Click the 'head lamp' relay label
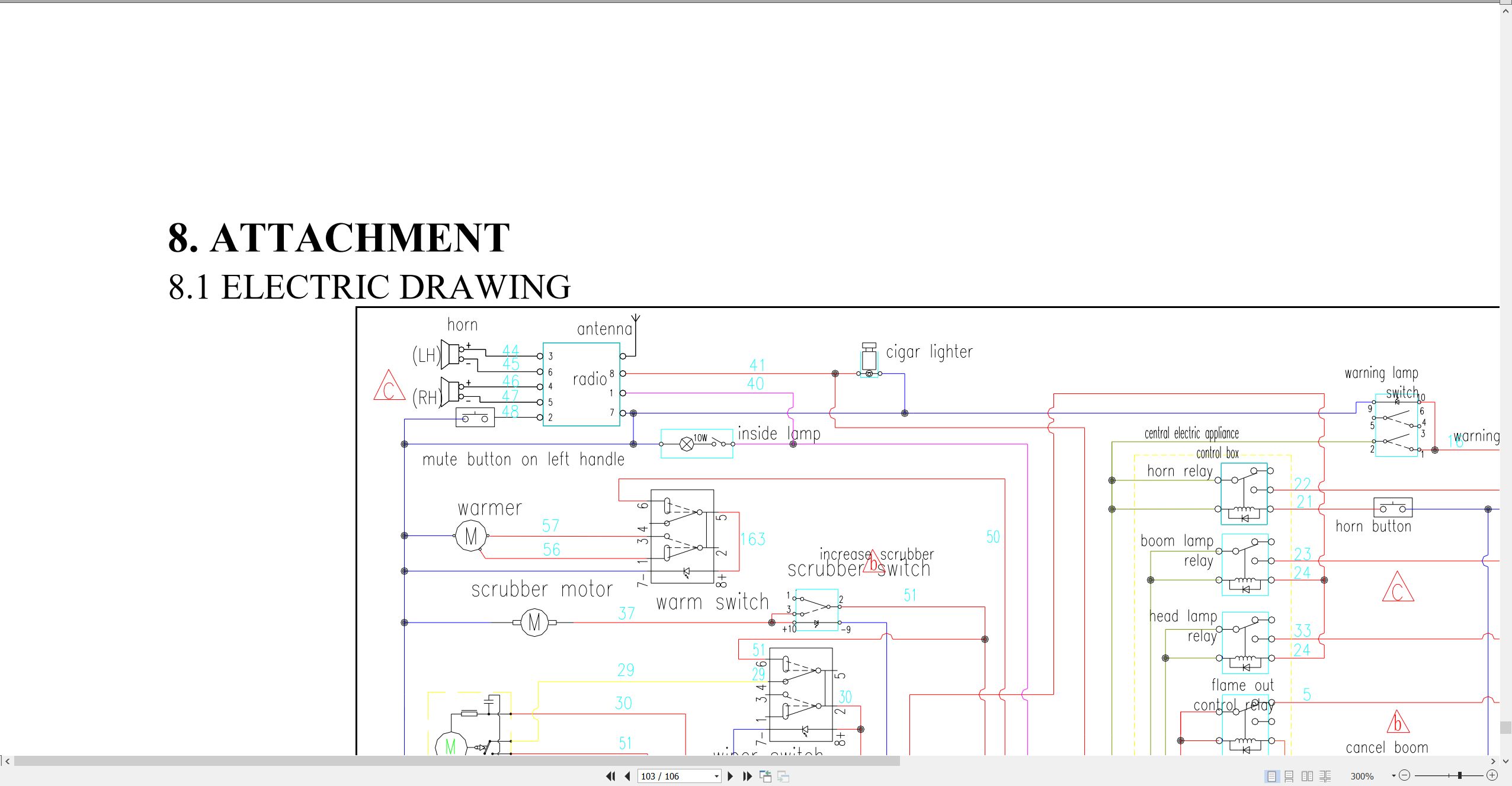The width and height of the screenshot is (1512, 786). (1183, 617)
